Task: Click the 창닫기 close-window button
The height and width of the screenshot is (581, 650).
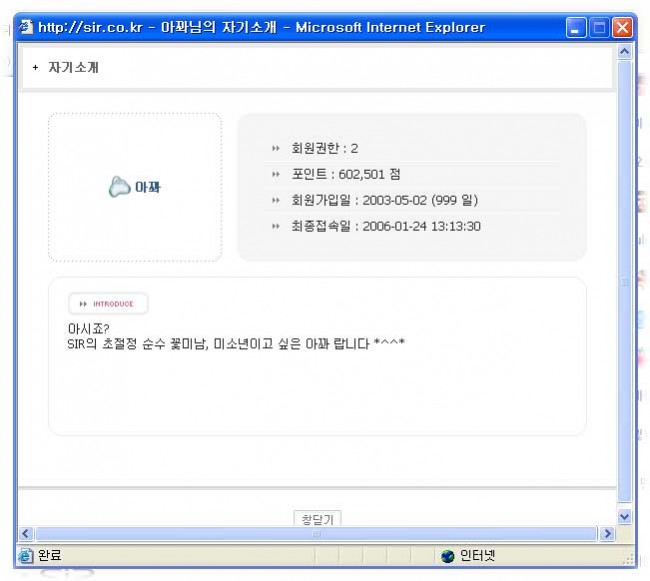Action: click(317, 518)
